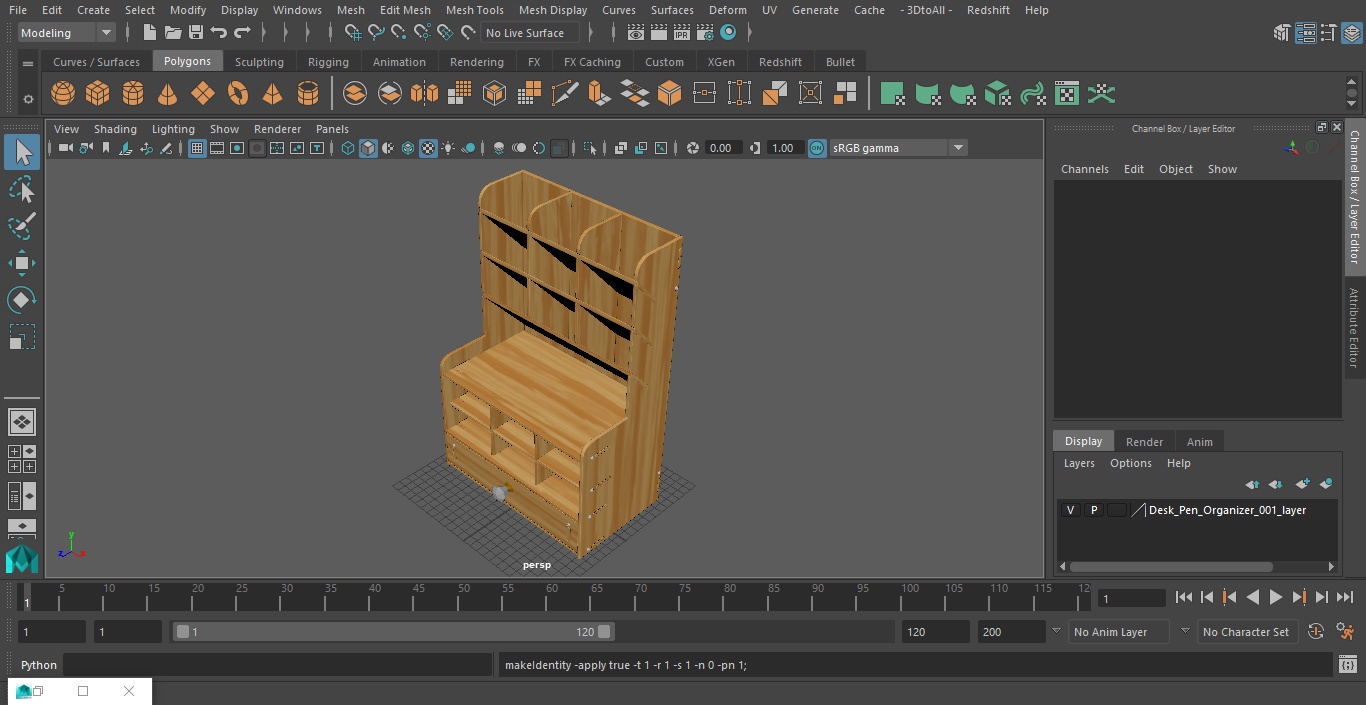Open the Modeling menu set dropdown

67,33
